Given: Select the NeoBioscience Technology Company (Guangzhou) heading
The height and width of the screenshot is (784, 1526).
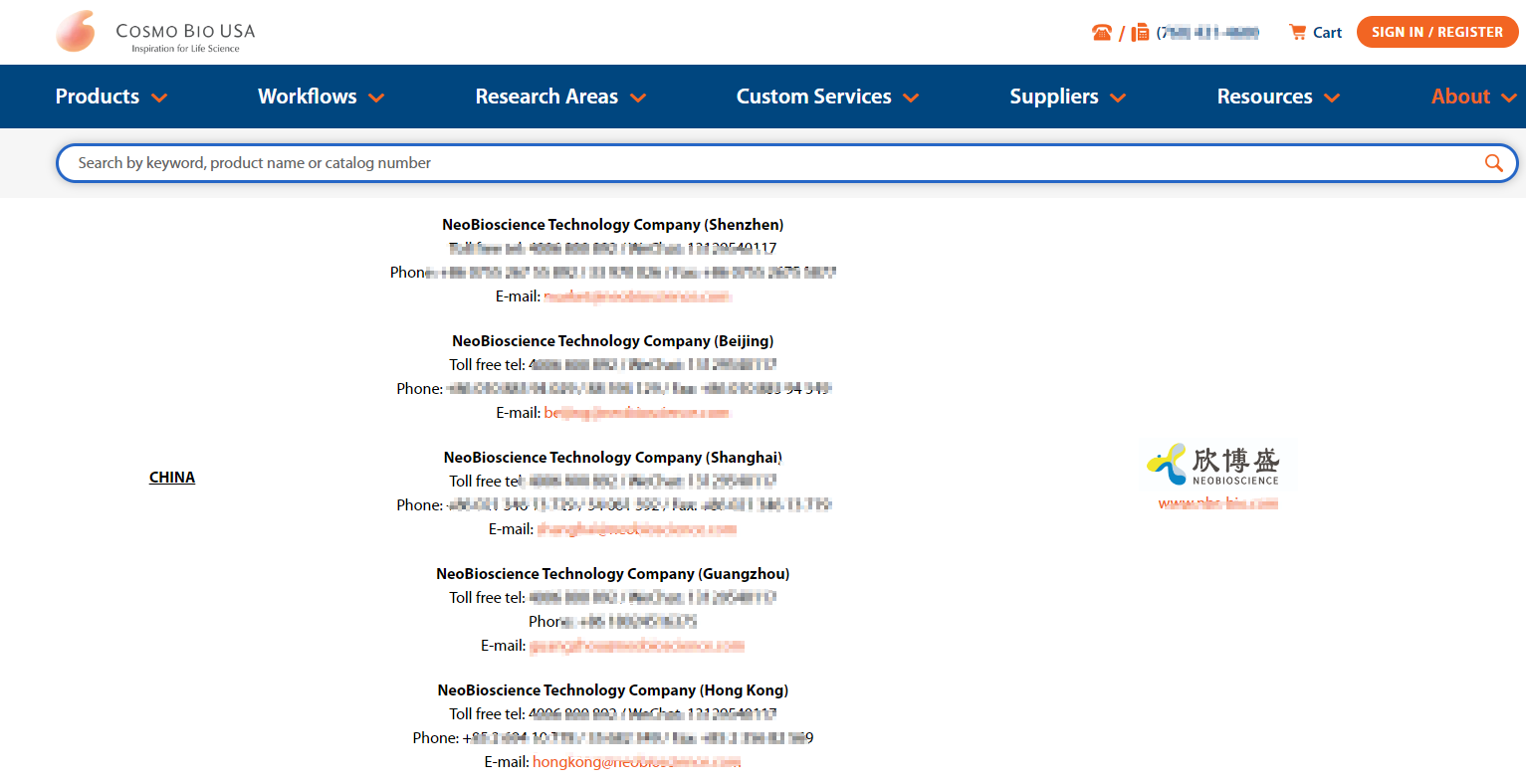Looking at the screenshot, I should [x=613, y=574].
